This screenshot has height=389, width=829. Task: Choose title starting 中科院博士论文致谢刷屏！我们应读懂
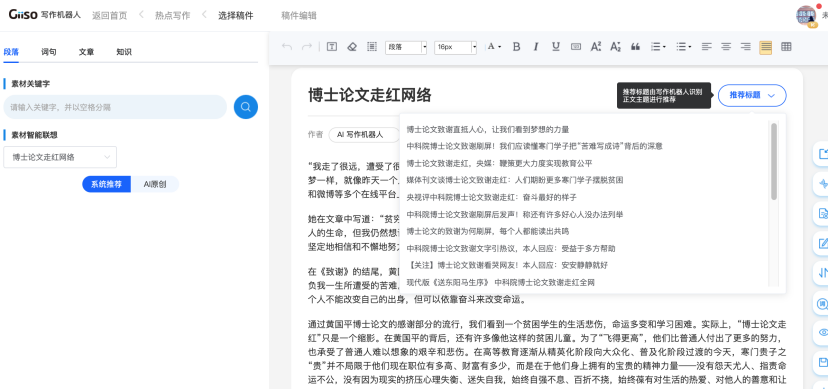[x=534, y=146]
